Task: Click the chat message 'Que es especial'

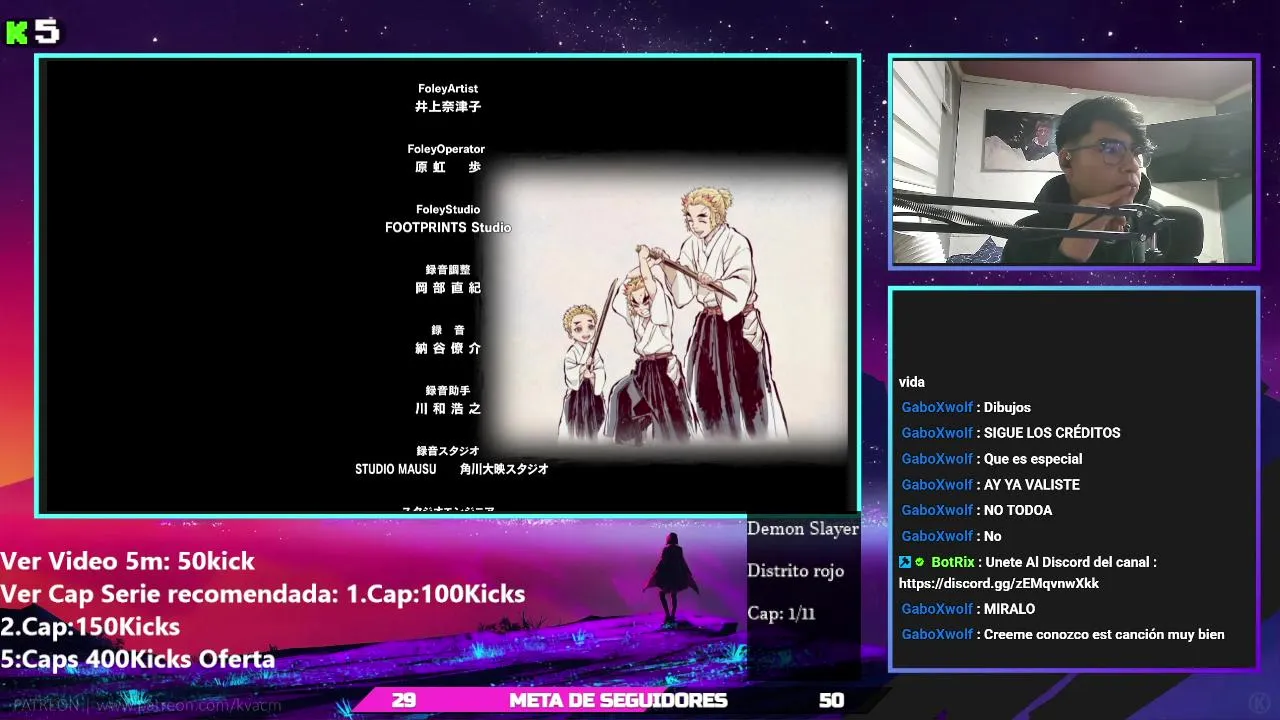Action: coord(1033,459)
